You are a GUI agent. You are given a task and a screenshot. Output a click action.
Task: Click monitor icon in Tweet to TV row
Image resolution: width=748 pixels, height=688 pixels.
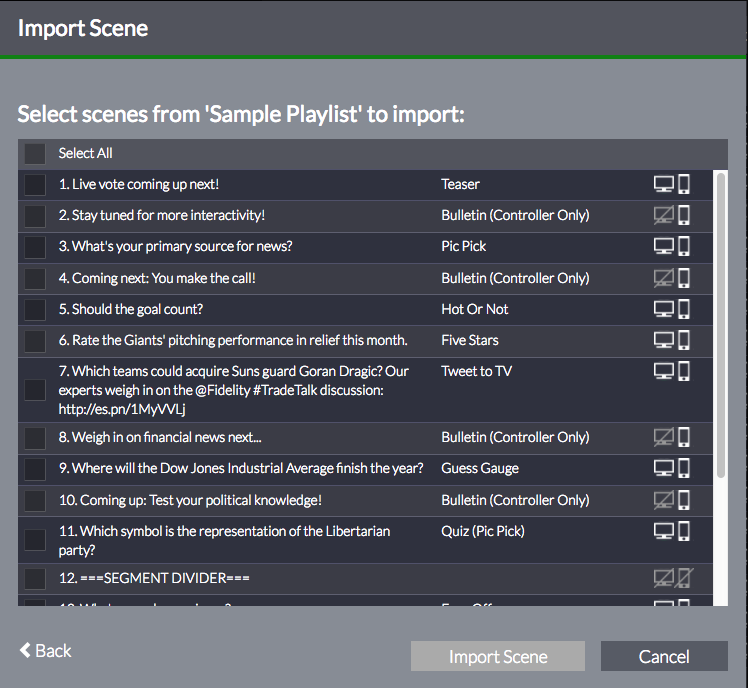[x=664, y=371]
